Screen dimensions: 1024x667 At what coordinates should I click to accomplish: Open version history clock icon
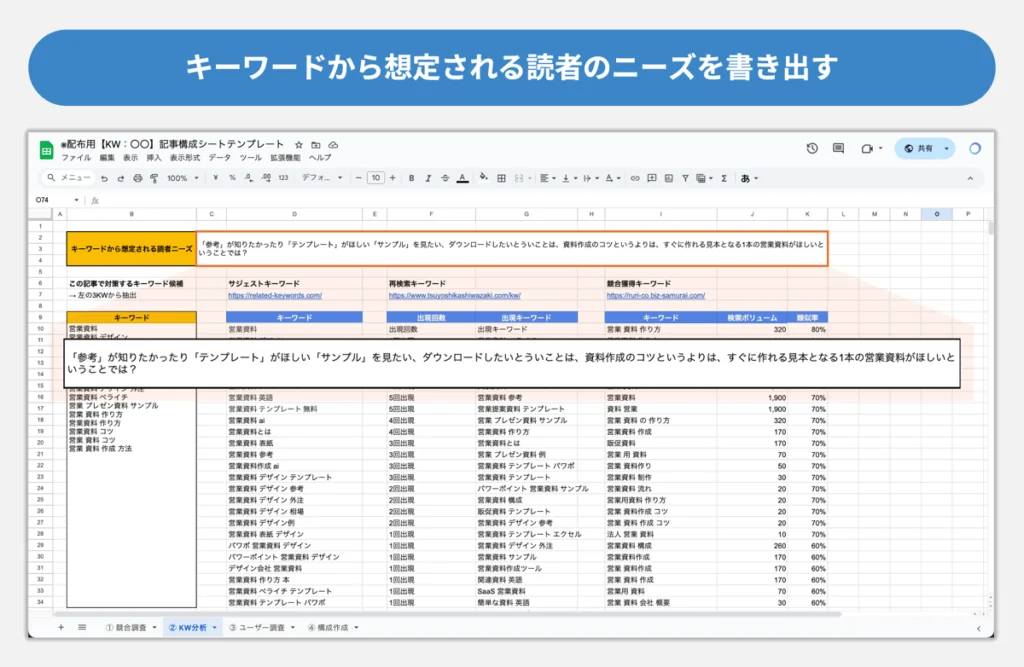point(812,148)
